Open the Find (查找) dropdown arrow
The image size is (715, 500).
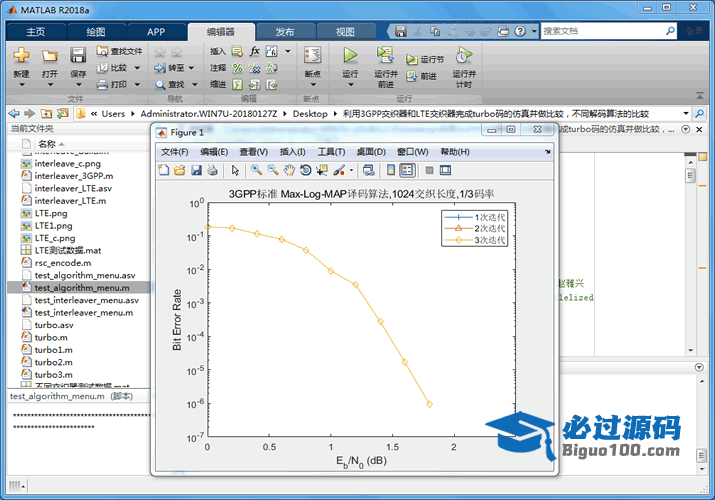(194, 85)
